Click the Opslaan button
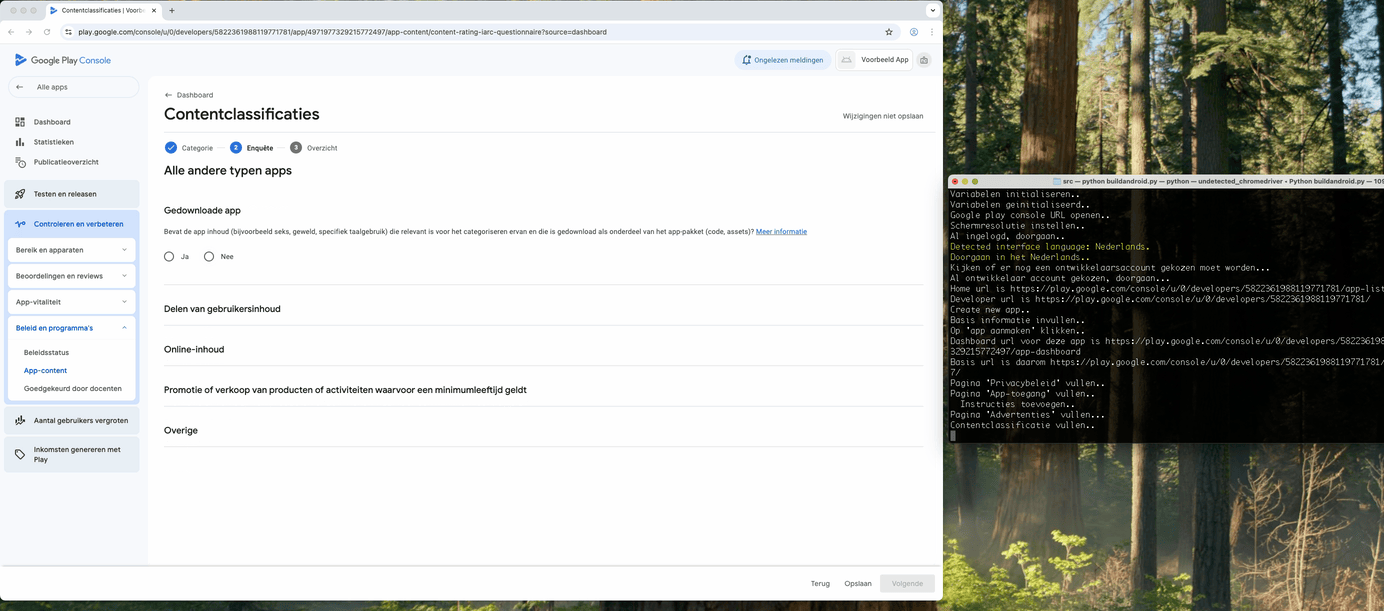This screenshot has height=611, width=1384. pyautogui.click(x=857, y=583)
